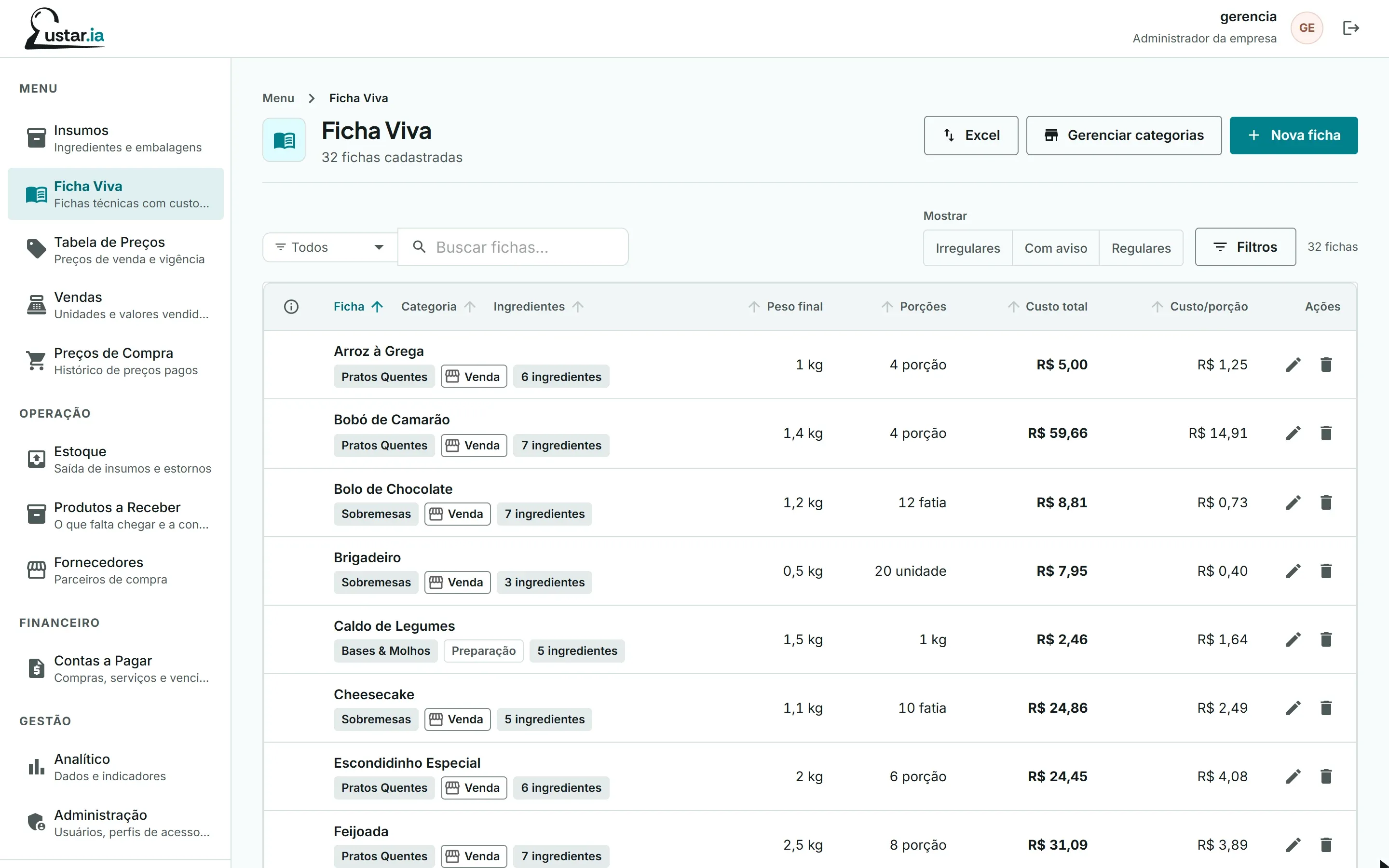Sort by the Ingredientes column
1389x868 pixels.
coord(538,307)
